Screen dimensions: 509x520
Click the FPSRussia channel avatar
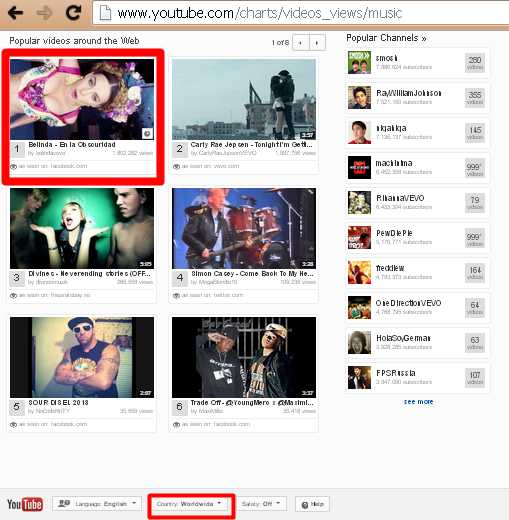point(359,377)
